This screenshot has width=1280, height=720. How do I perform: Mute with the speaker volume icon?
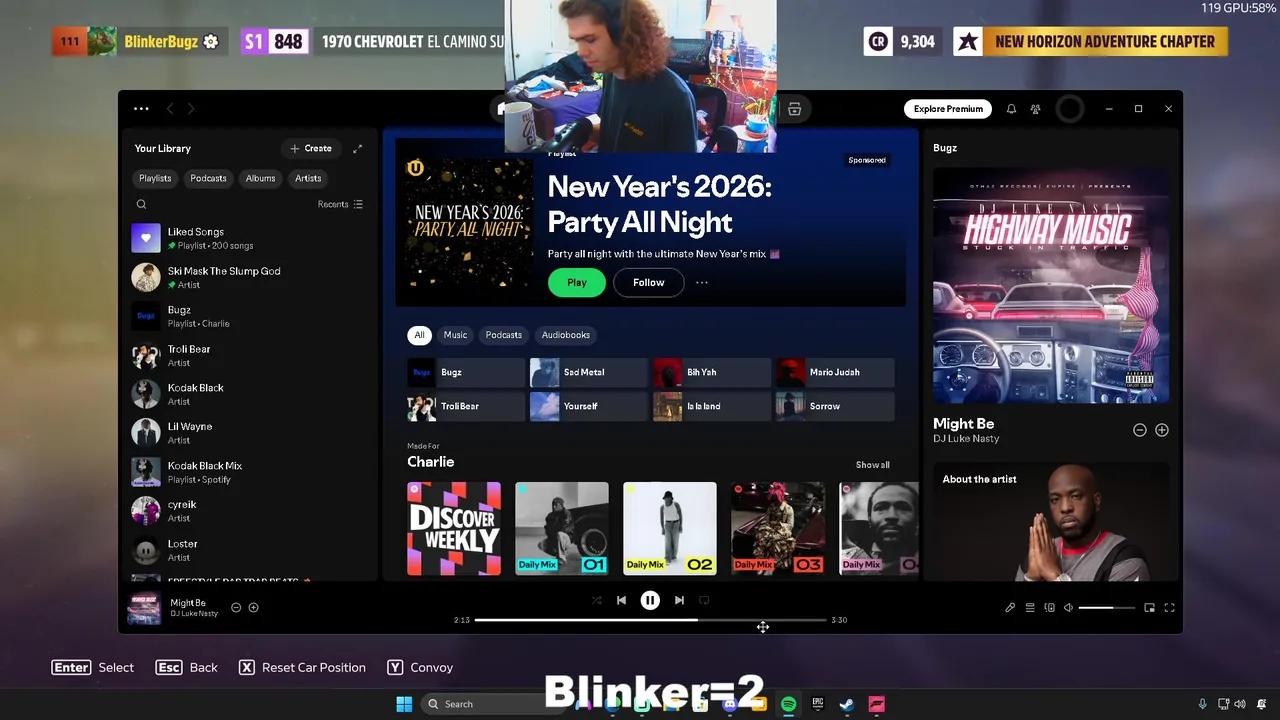click(1068, 607)
